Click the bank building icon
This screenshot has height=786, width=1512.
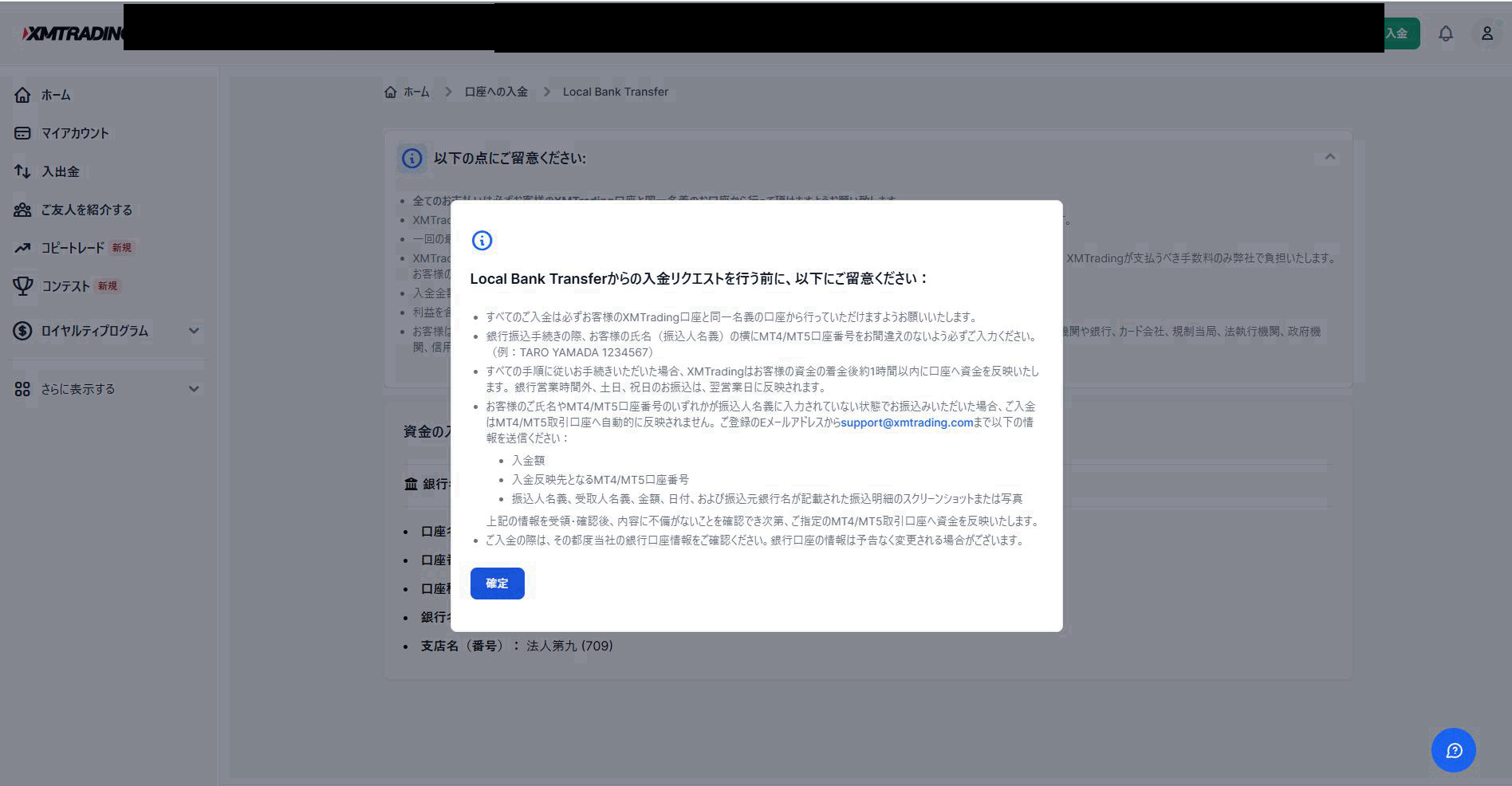click(x=411, y=484)
